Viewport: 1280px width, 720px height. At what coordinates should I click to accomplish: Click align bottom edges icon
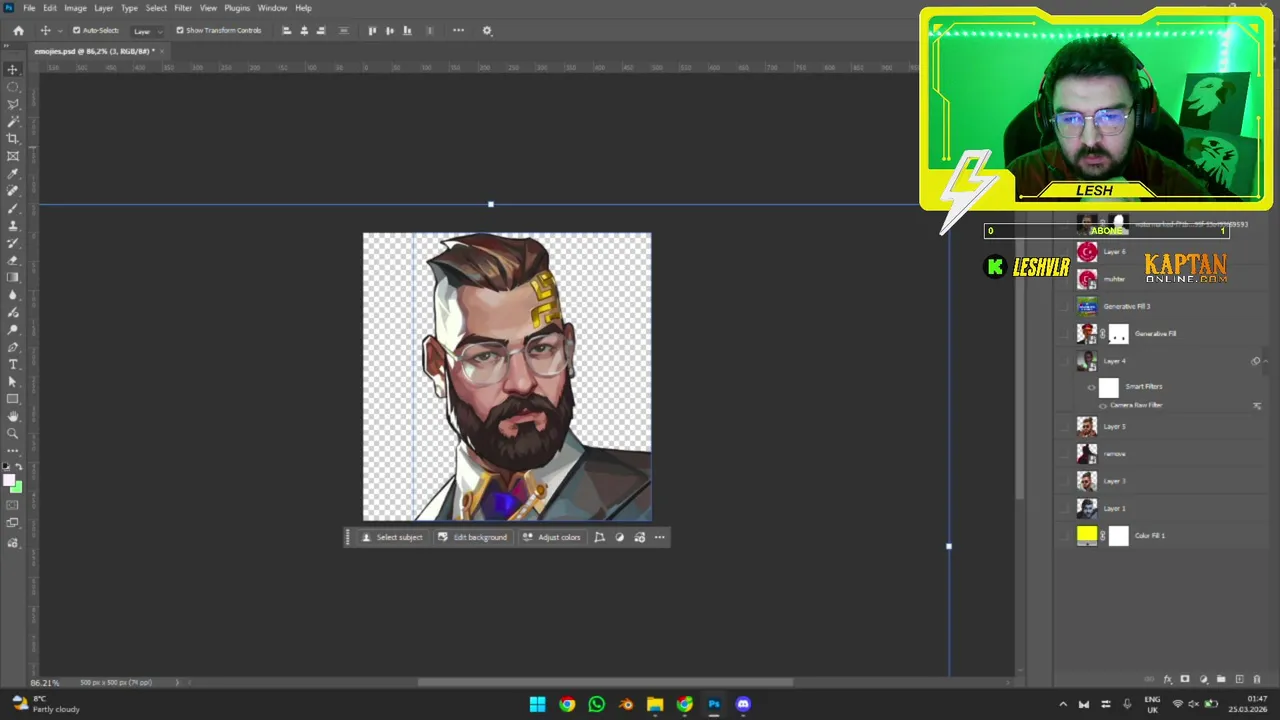407,30
